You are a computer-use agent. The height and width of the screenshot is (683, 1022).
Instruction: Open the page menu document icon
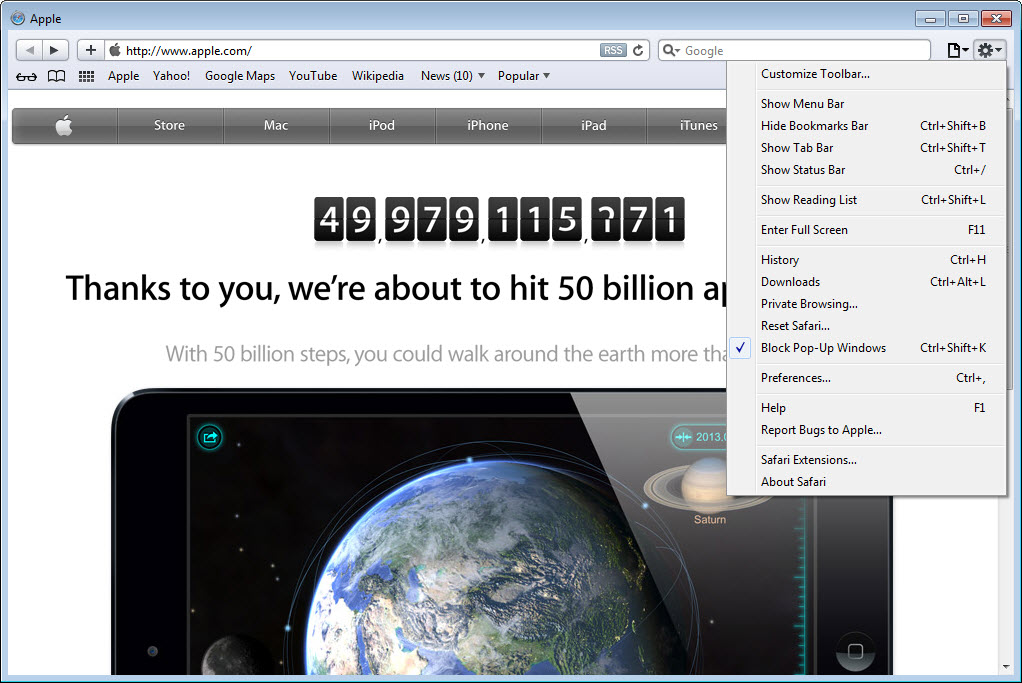pos(957,50)
